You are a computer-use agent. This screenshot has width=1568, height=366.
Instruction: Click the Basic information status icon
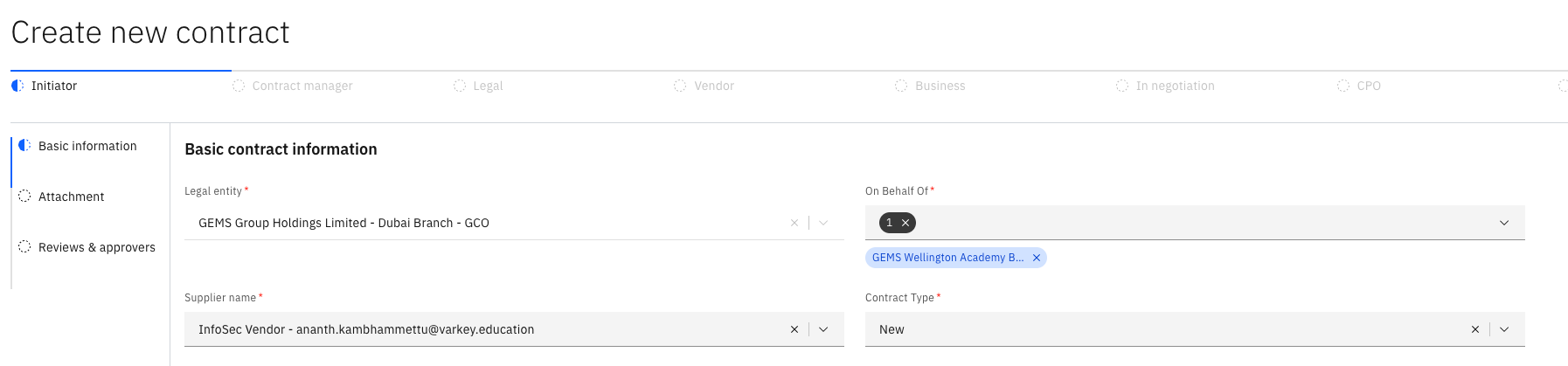coord(24,145)
